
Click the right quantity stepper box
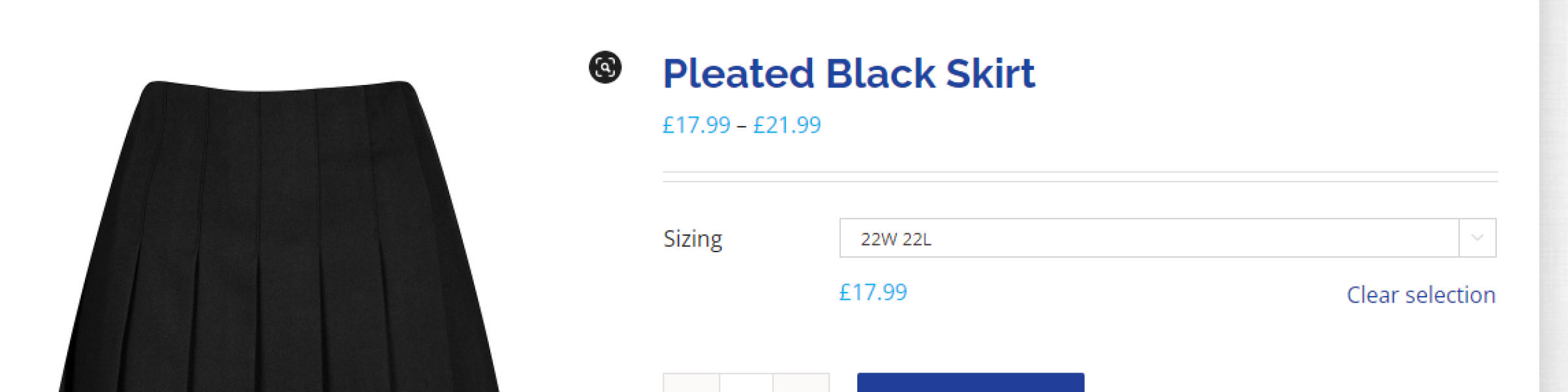pyautogui.click(x=802, y=384)
